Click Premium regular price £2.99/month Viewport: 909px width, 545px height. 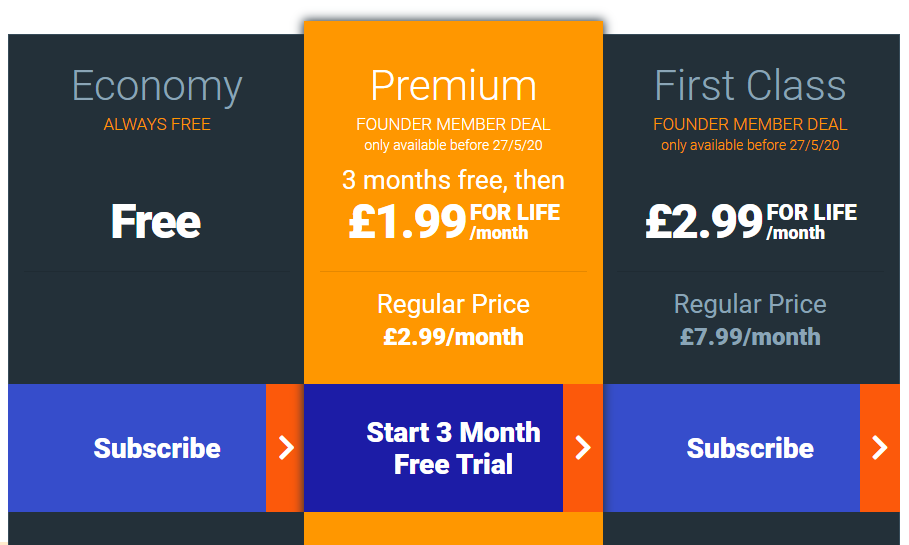(453, 337)
